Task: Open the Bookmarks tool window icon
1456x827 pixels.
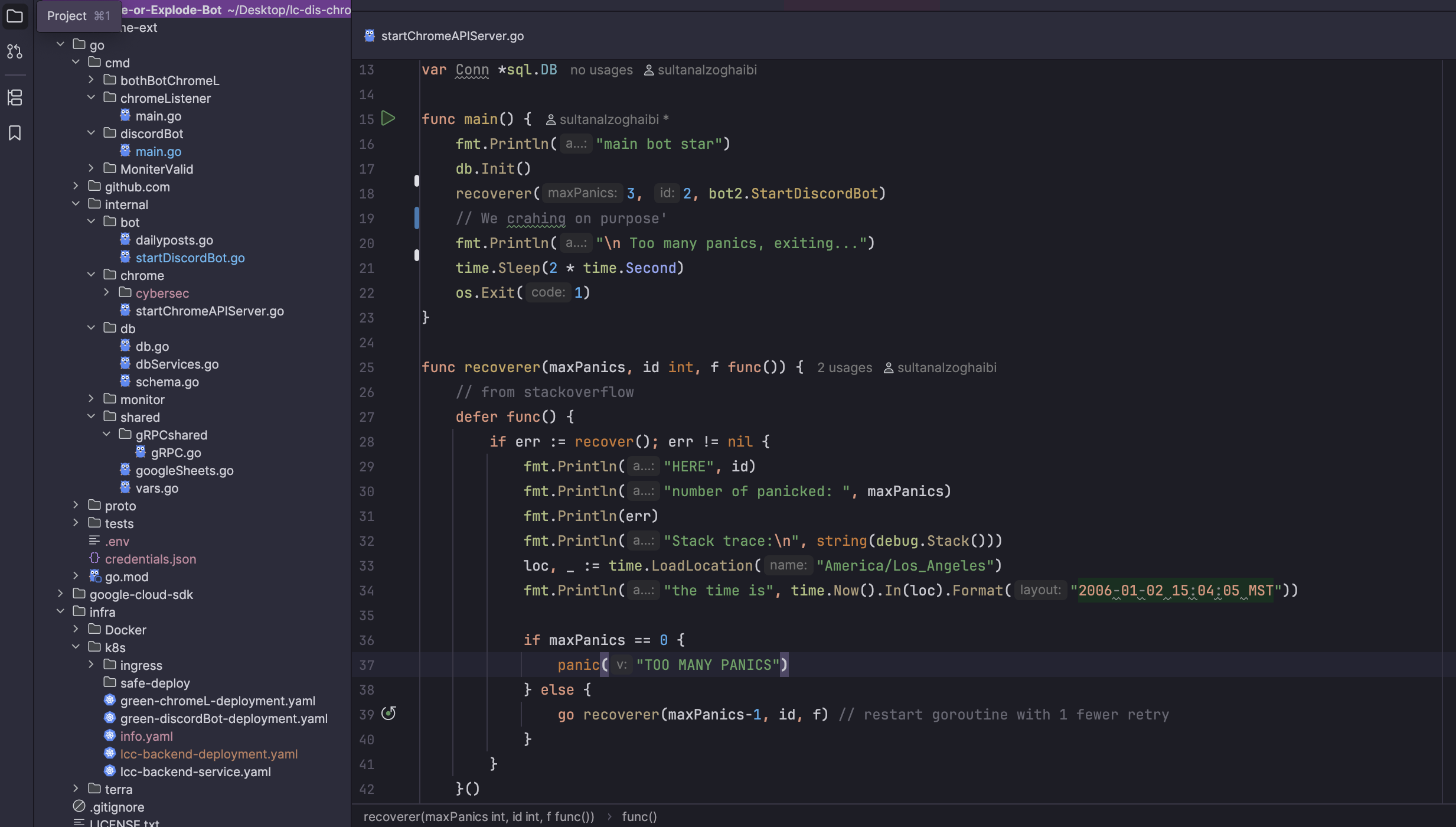Action: point(15,133)
